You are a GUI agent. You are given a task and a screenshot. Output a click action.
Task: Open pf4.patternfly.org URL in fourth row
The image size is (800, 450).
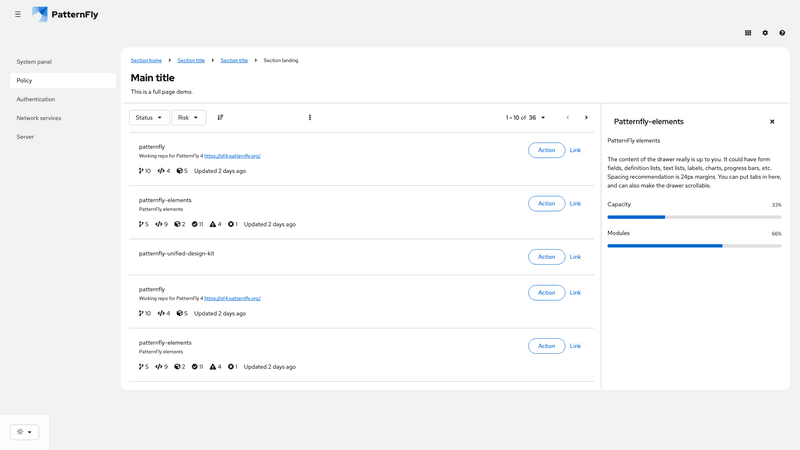232,298
